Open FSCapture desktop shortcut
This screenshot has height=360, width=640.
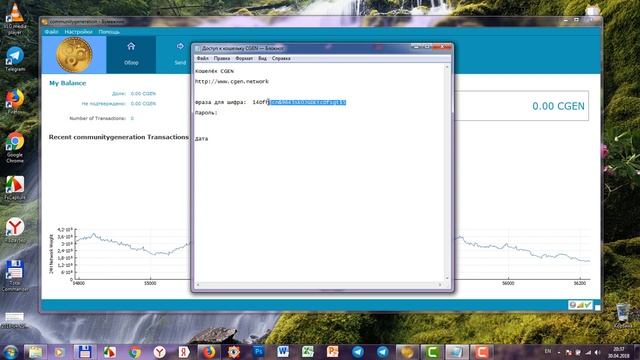click(15, 188)
